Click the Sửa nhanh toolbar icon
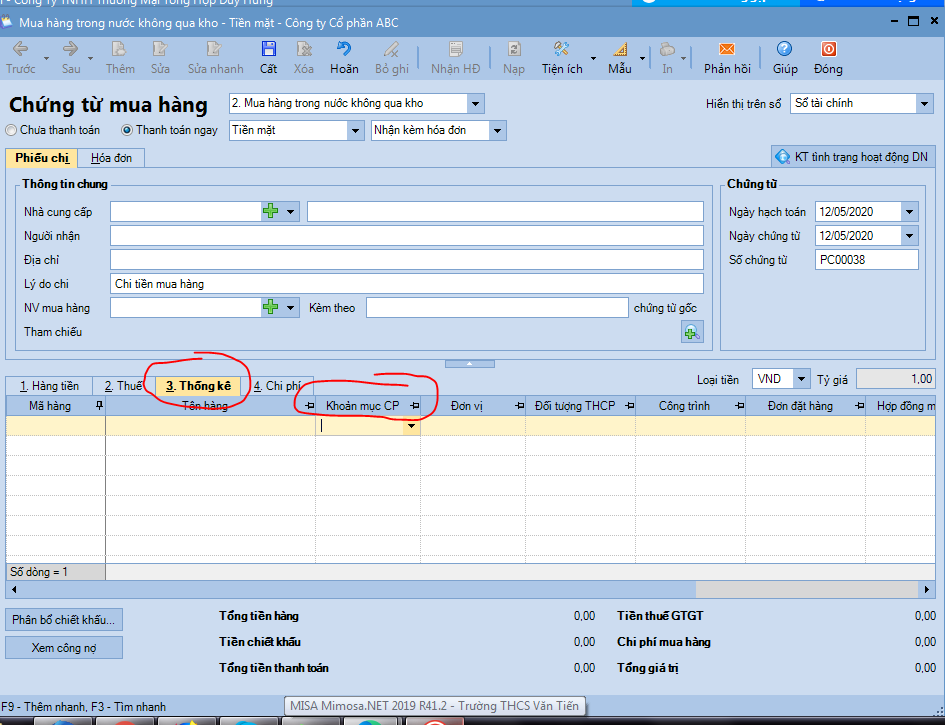 (215, 58)
